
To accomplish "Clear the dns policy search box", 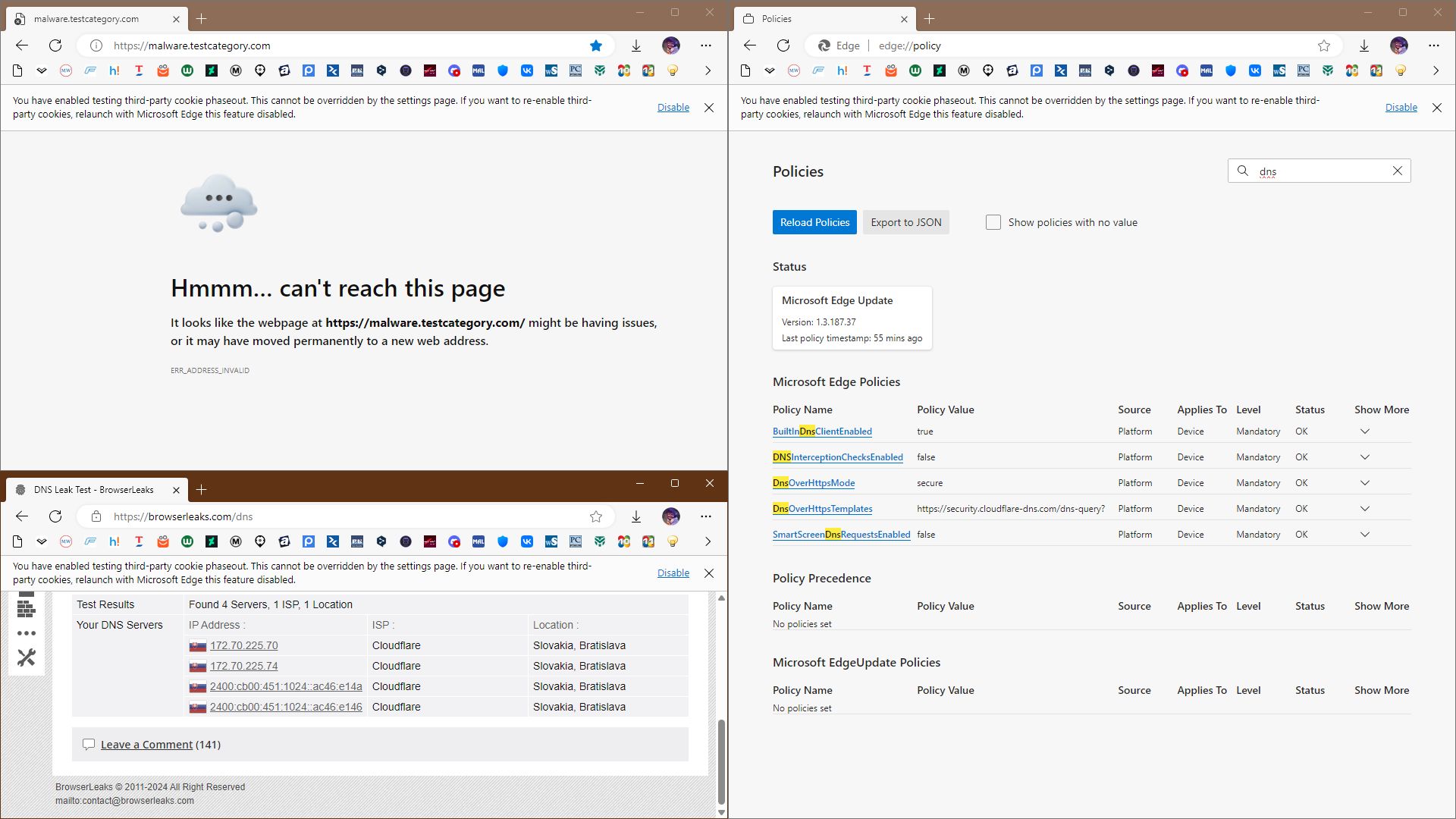I will pos(1398,171).
